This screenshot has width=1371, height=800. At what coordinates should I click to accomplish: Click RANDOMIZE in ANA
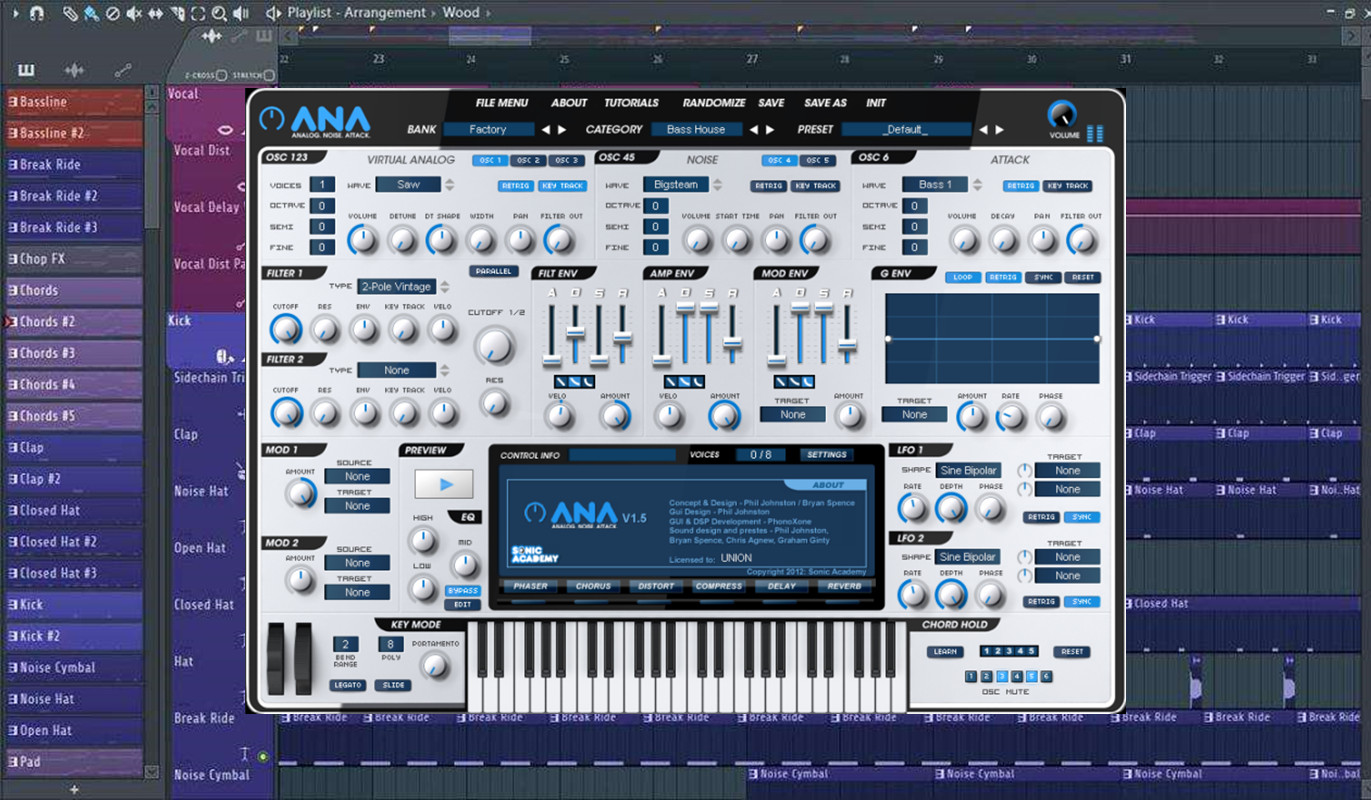pyautogui.click(x=714, y=103)
